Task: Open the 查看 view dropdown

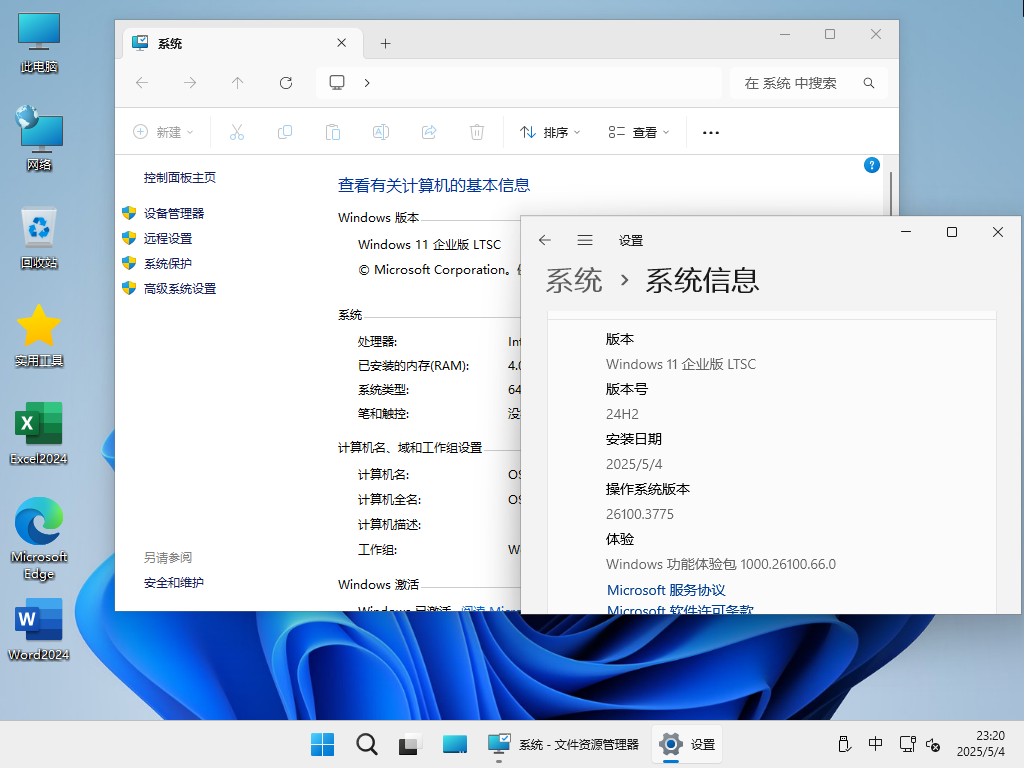Action: (639, 133)
